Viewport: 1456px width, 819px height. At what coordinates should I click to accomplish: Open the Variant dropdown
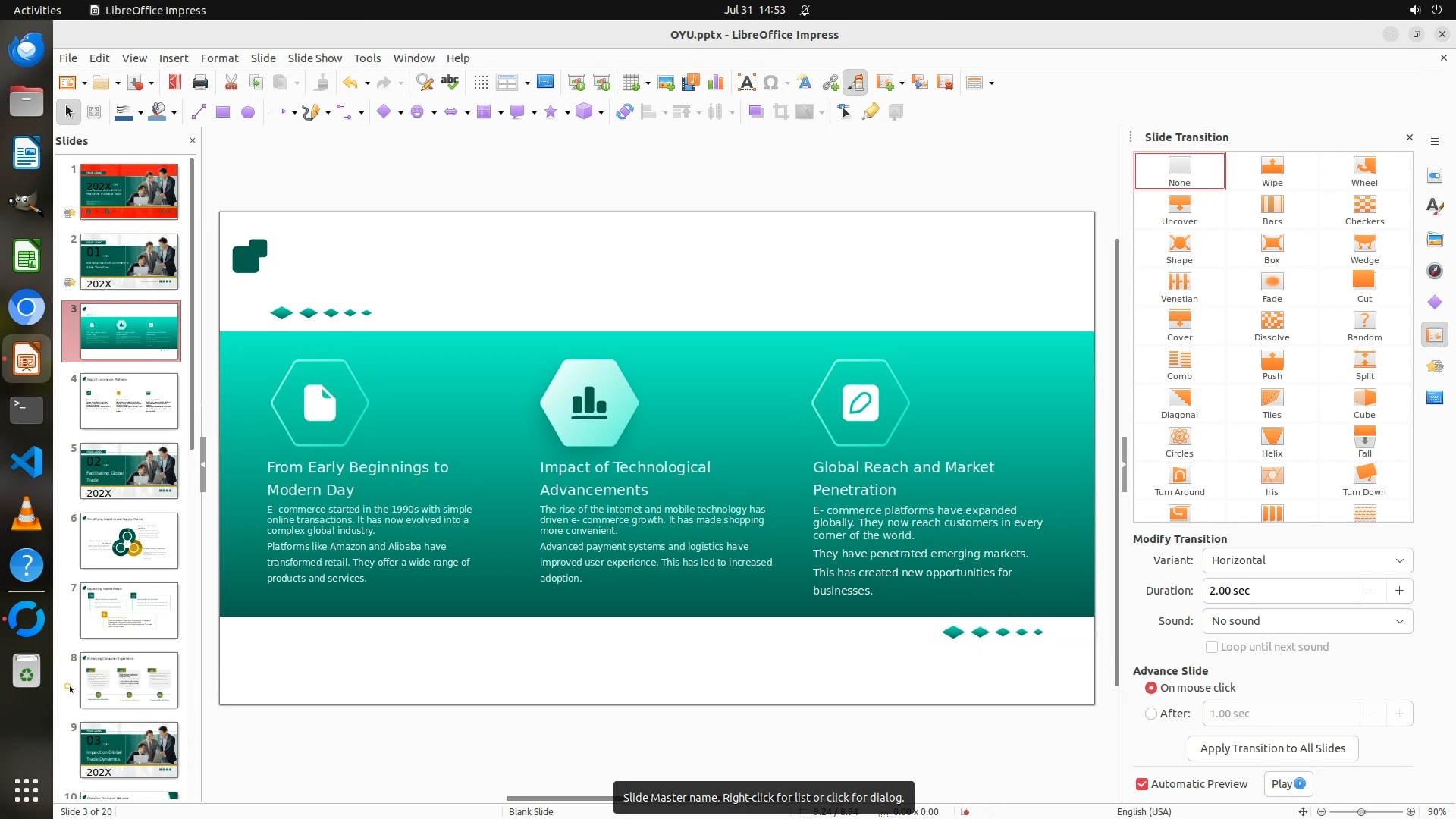1307,560
